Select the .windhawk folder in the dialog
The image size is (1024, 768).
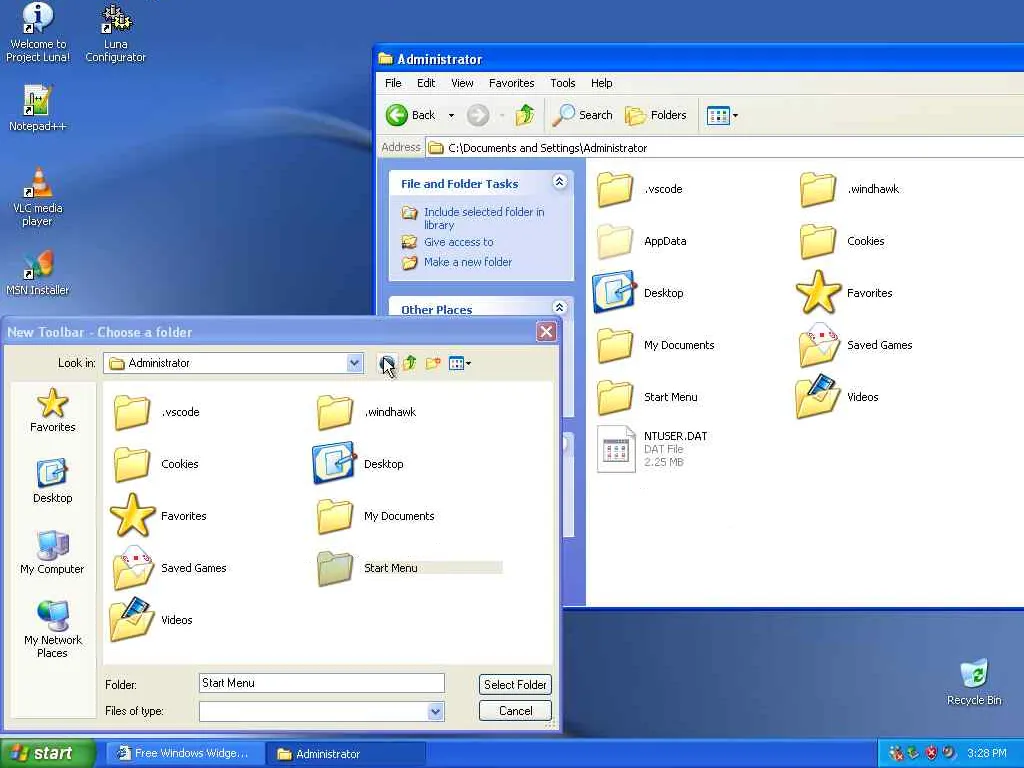(366, 412)
